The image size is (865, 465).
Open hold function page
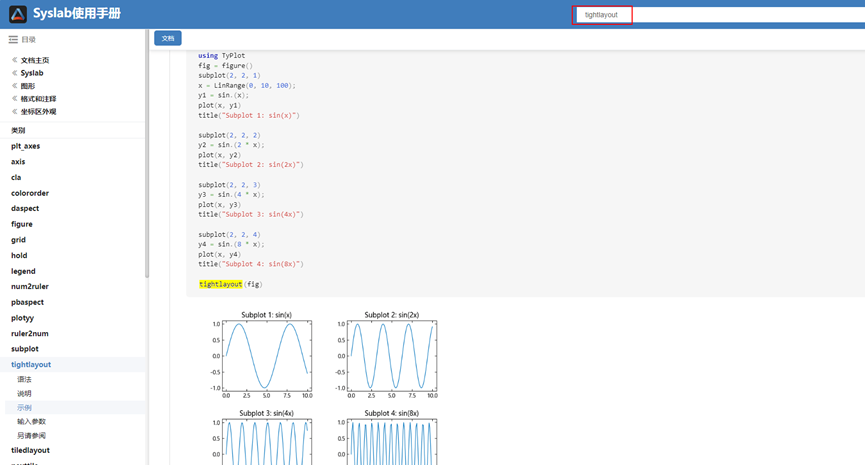pos(19,255)
